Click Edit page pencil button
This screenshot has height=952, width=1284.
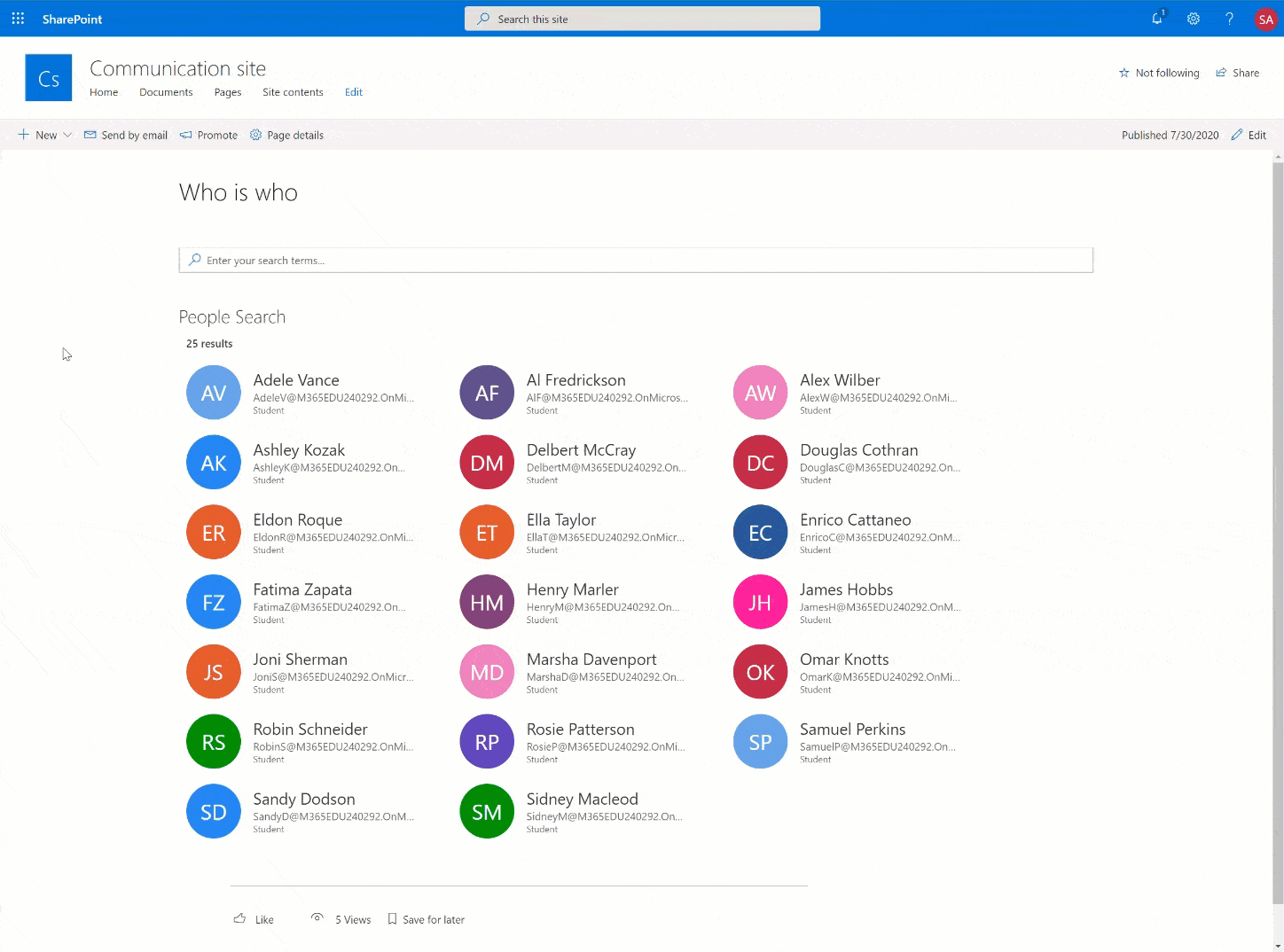1249,135
